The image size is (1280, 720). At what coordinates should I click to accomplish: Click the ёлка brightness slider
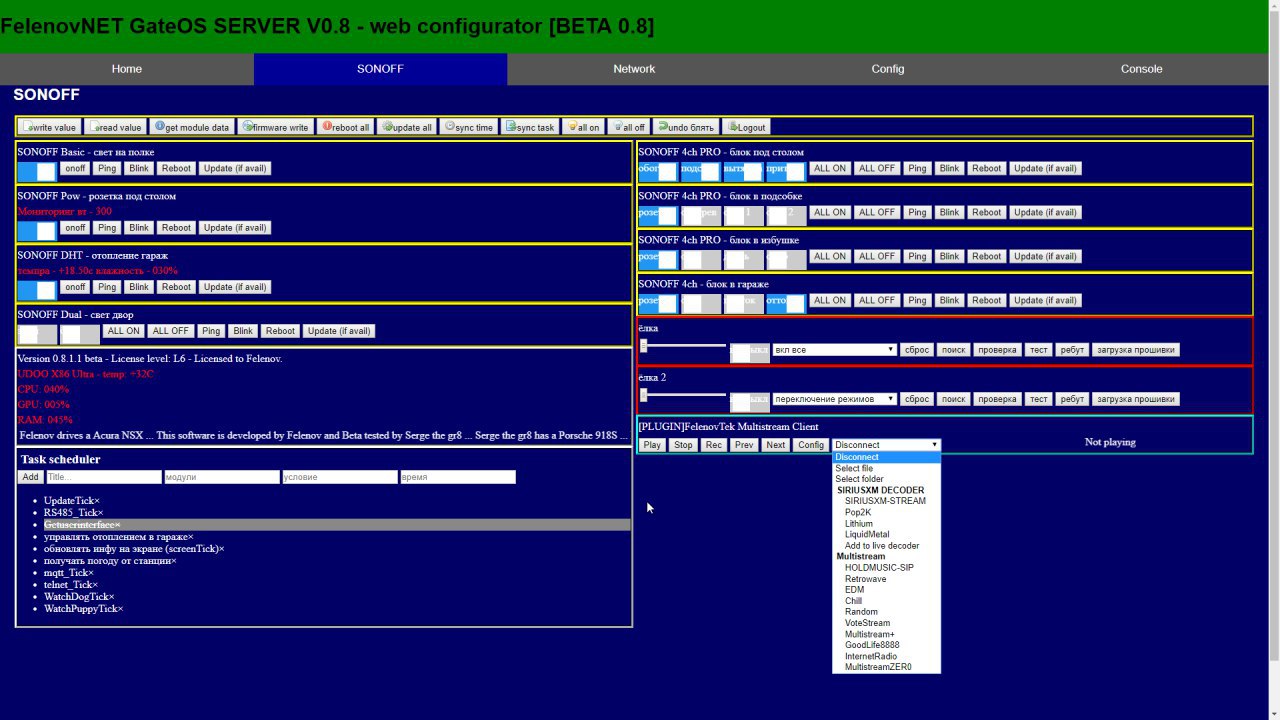683,346
